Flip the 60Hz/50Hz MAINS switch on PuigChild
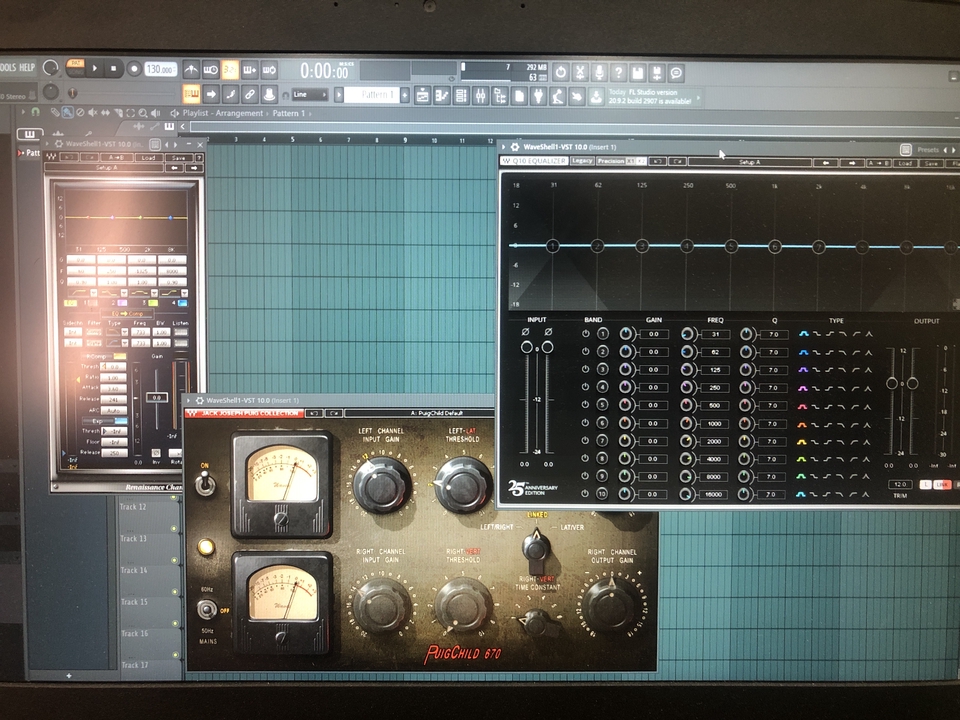 pyautogui.click(x=208, y=609)
